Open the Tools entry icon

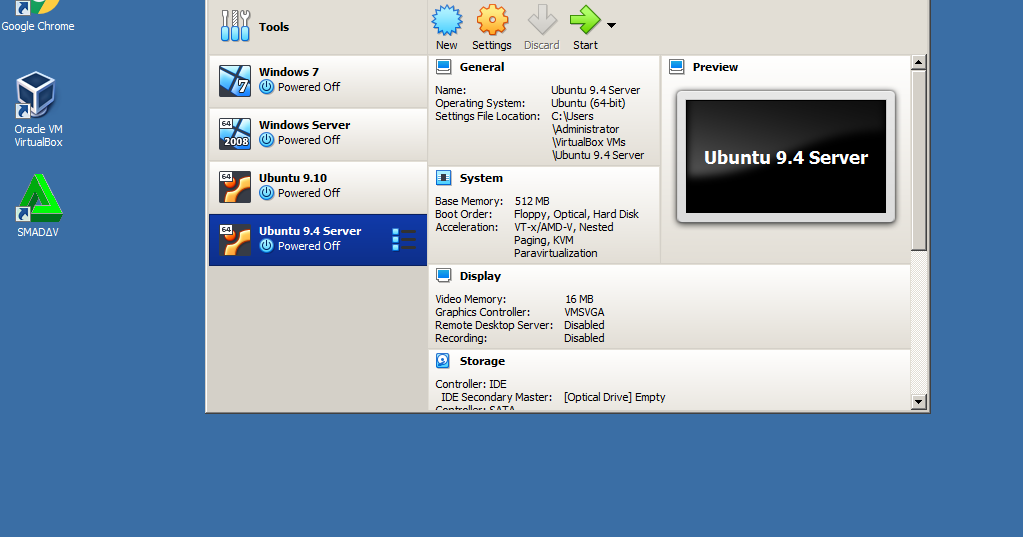click(x=235, y=26)
